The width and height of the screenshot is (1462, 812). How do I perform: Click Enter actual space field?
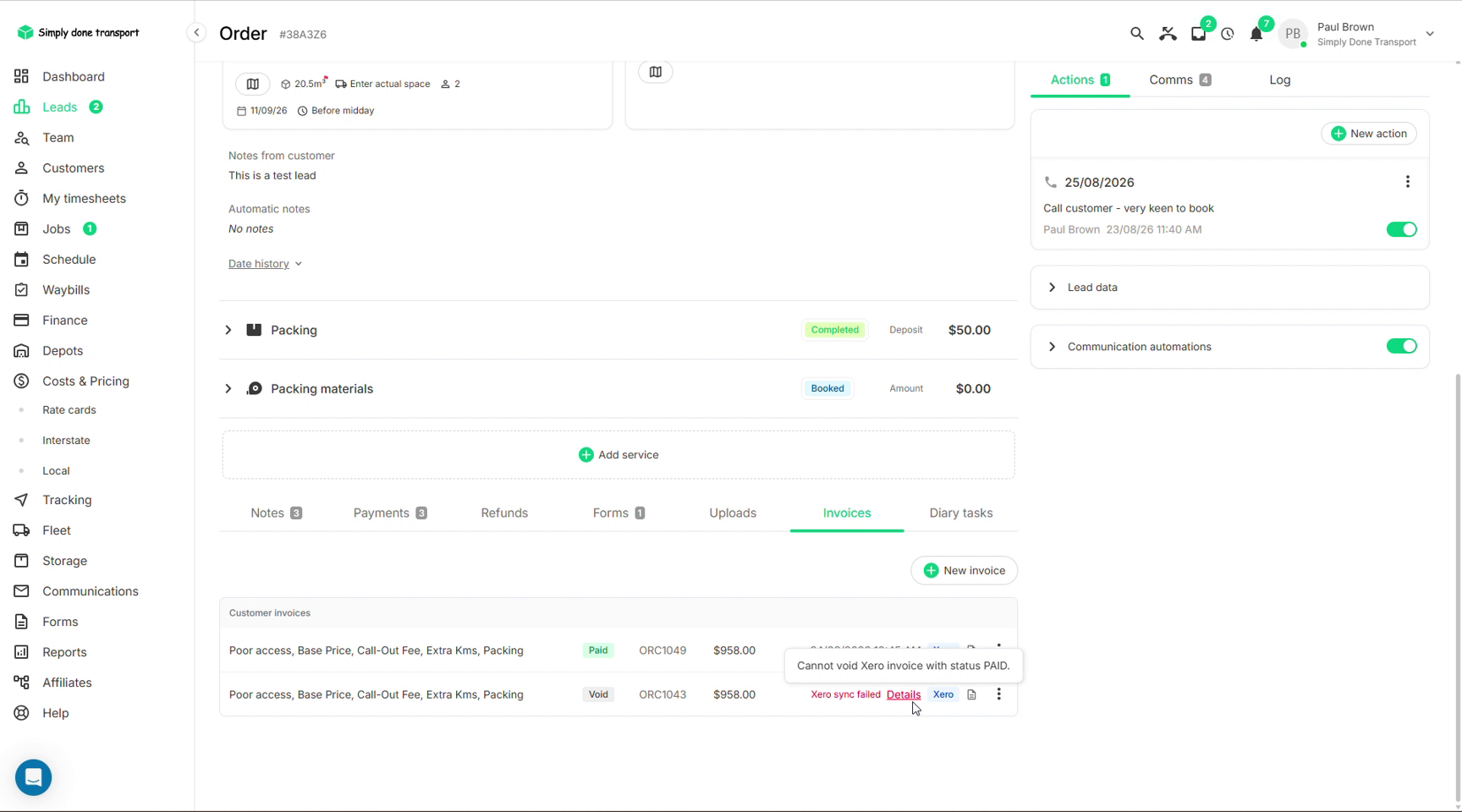point(382,84)
